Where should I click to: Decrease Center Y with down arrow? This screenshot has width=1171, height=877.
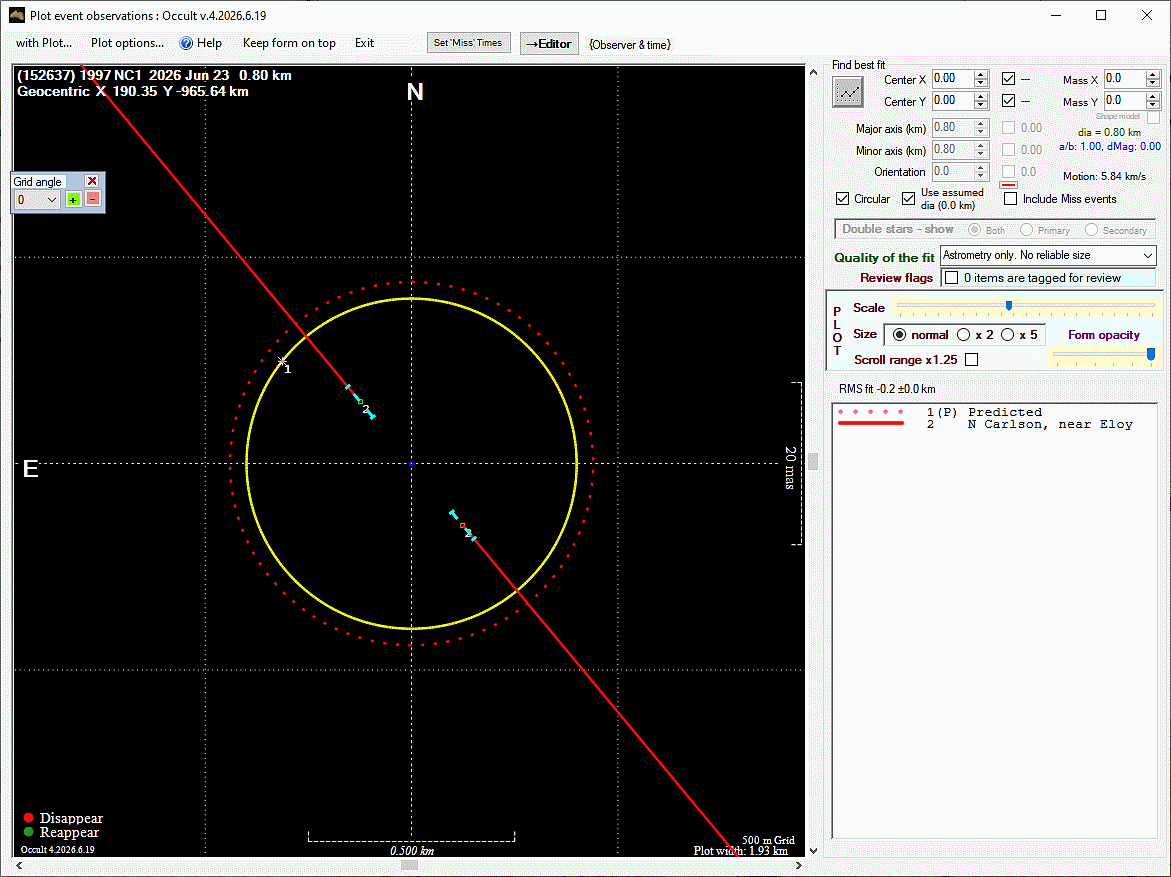(981, 105)
